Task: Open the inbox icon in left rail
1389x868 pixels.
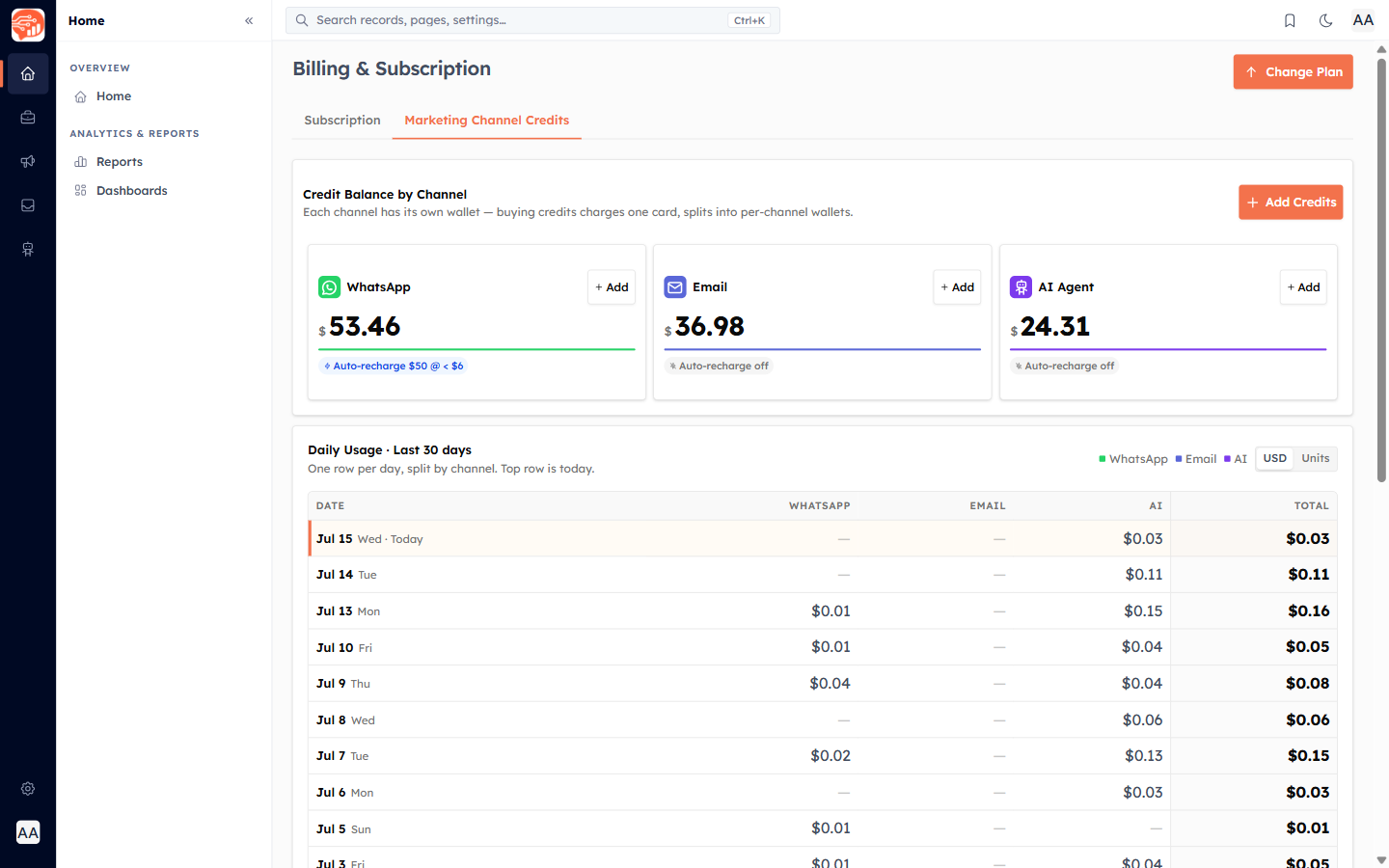Action: (x=28, y=205)
